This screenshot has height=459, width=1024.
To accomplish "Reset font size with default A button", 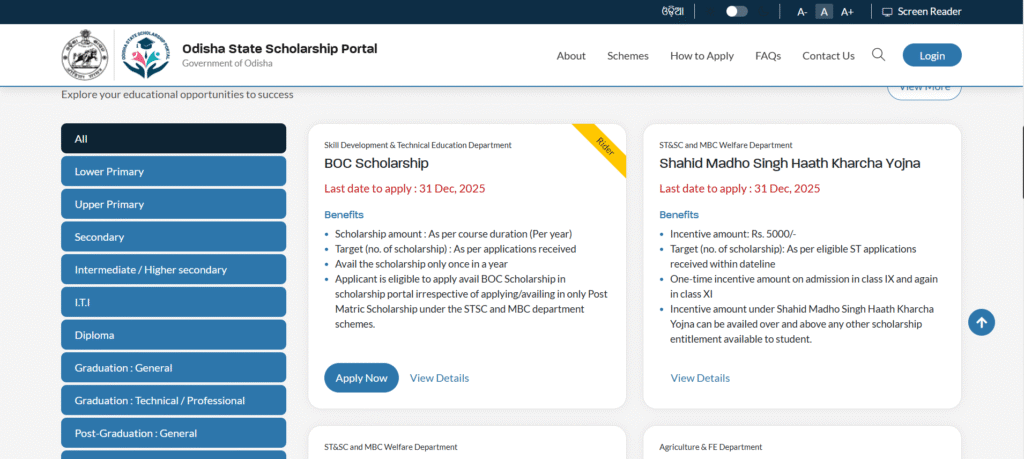I will 824,12.
